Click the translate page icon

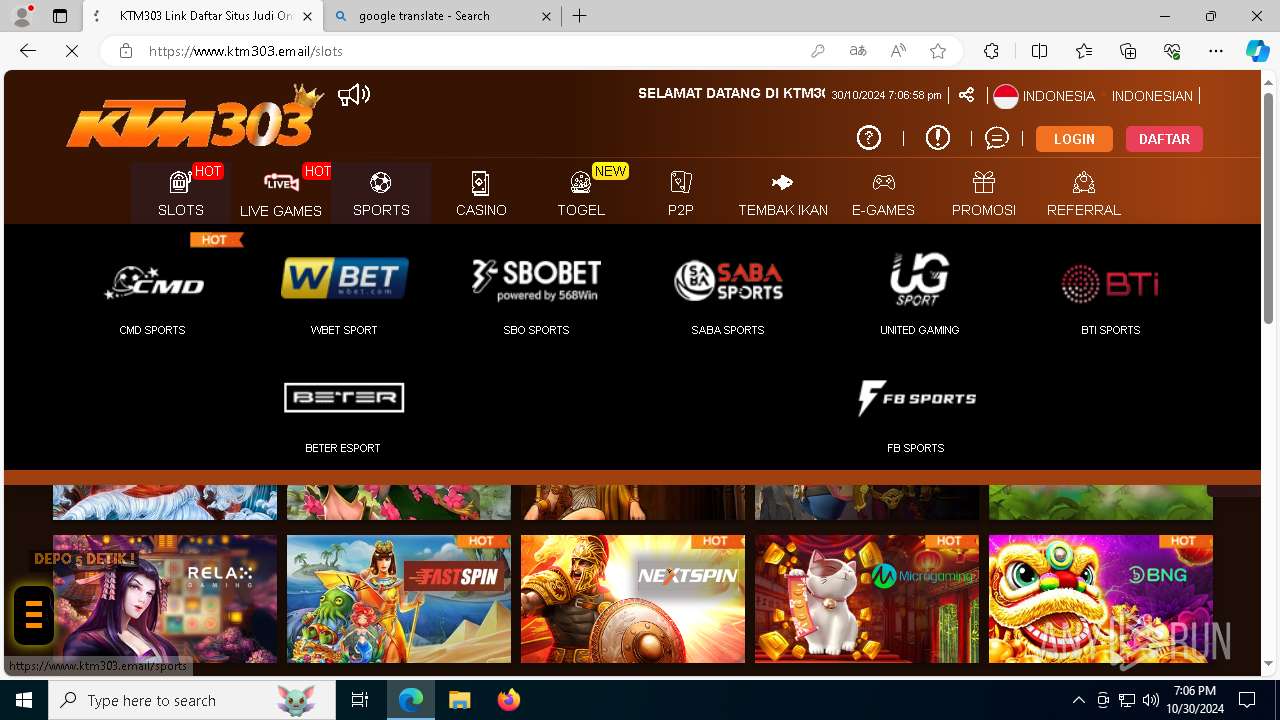coord(858,51)
